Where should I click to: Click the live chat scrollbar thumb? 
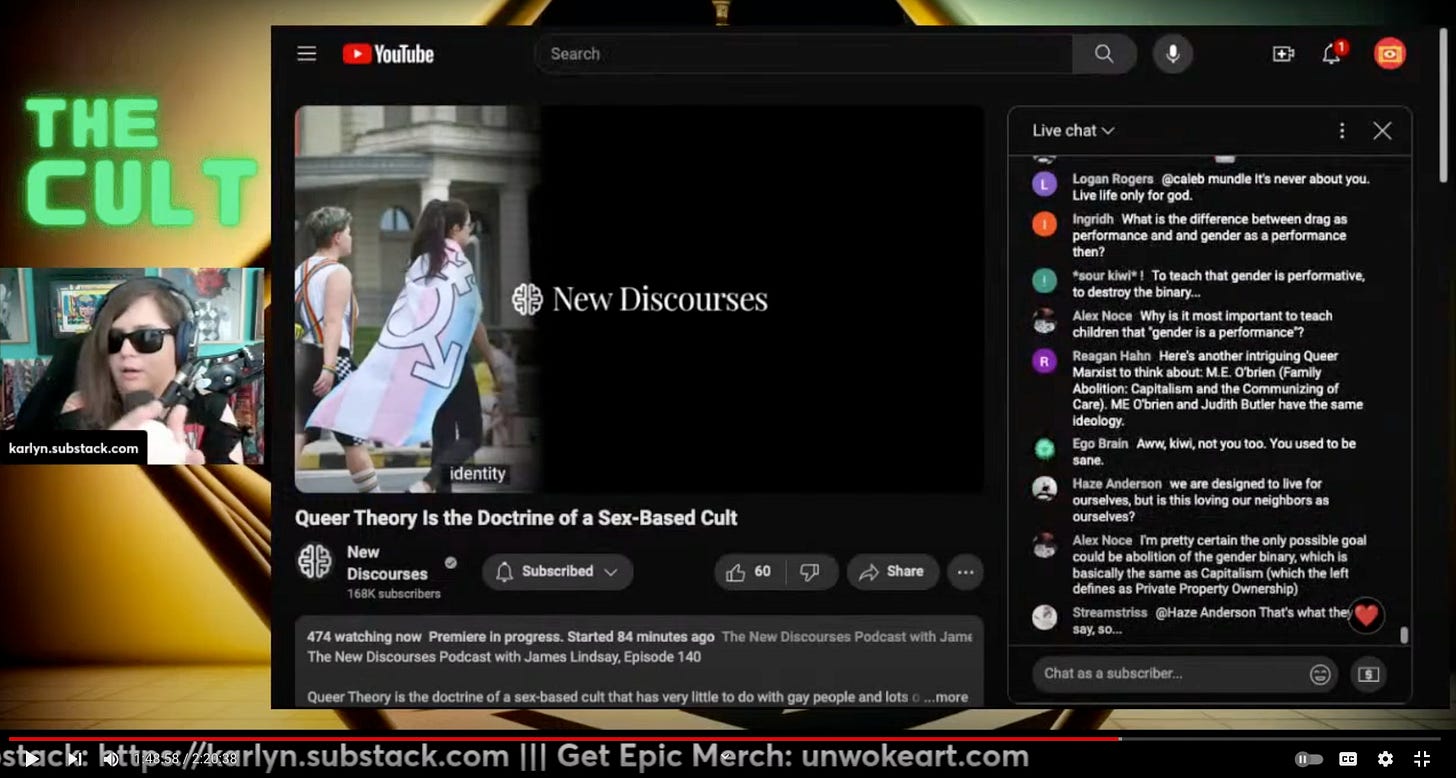1404,636
